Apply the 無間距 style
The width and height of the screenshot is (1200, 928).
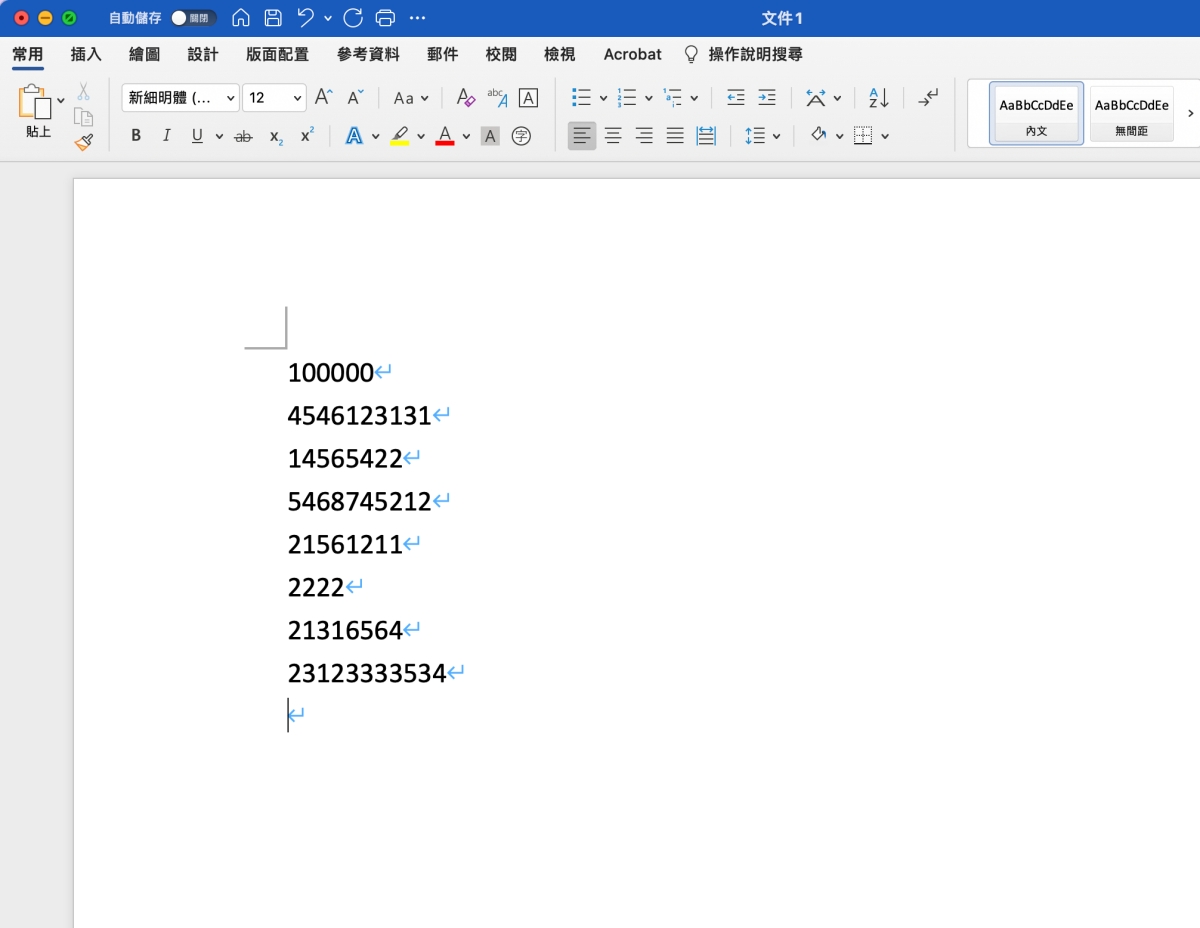(1132, 113)
